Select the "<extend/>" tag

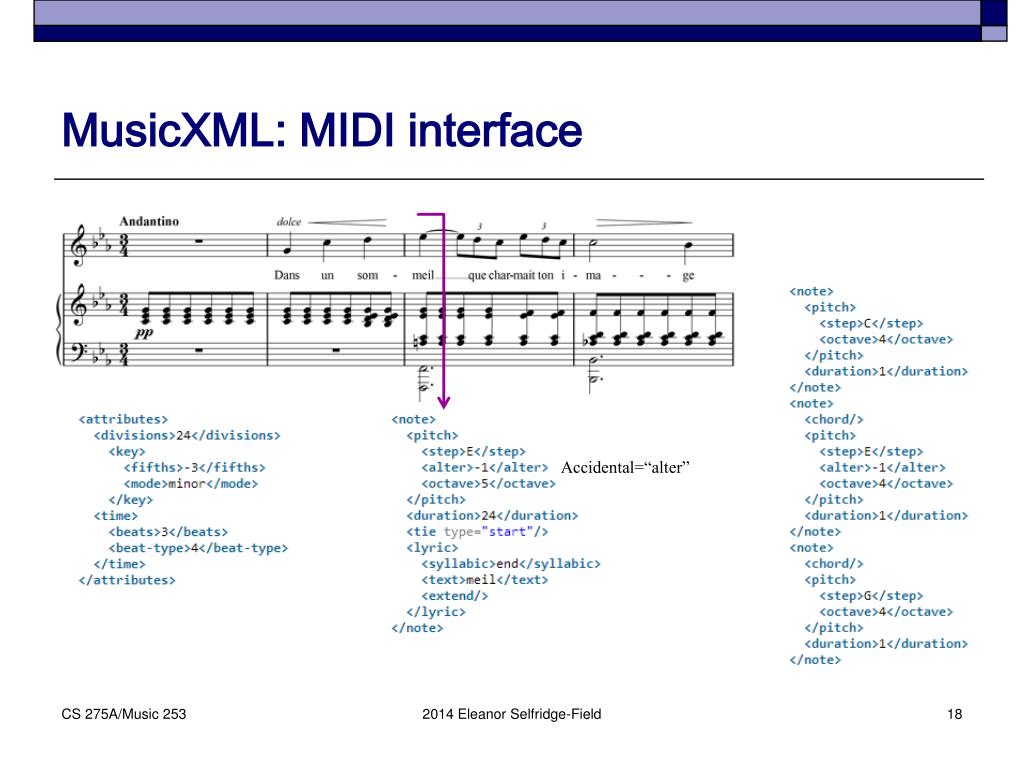(x=455, y=596)
